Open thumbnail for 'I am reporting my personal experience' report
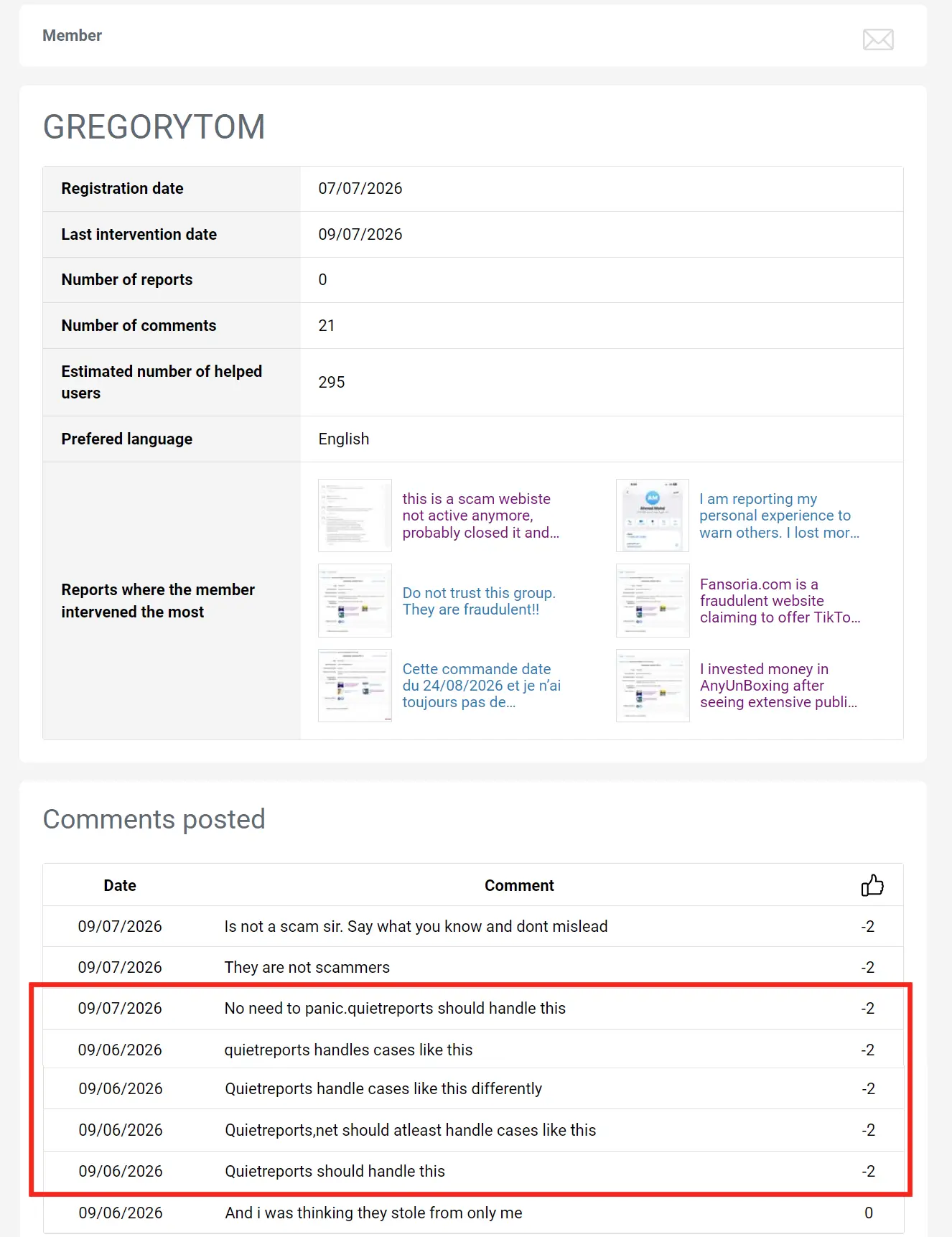The width and height of the screenshot is (952, 1237). tap(653, 515)
